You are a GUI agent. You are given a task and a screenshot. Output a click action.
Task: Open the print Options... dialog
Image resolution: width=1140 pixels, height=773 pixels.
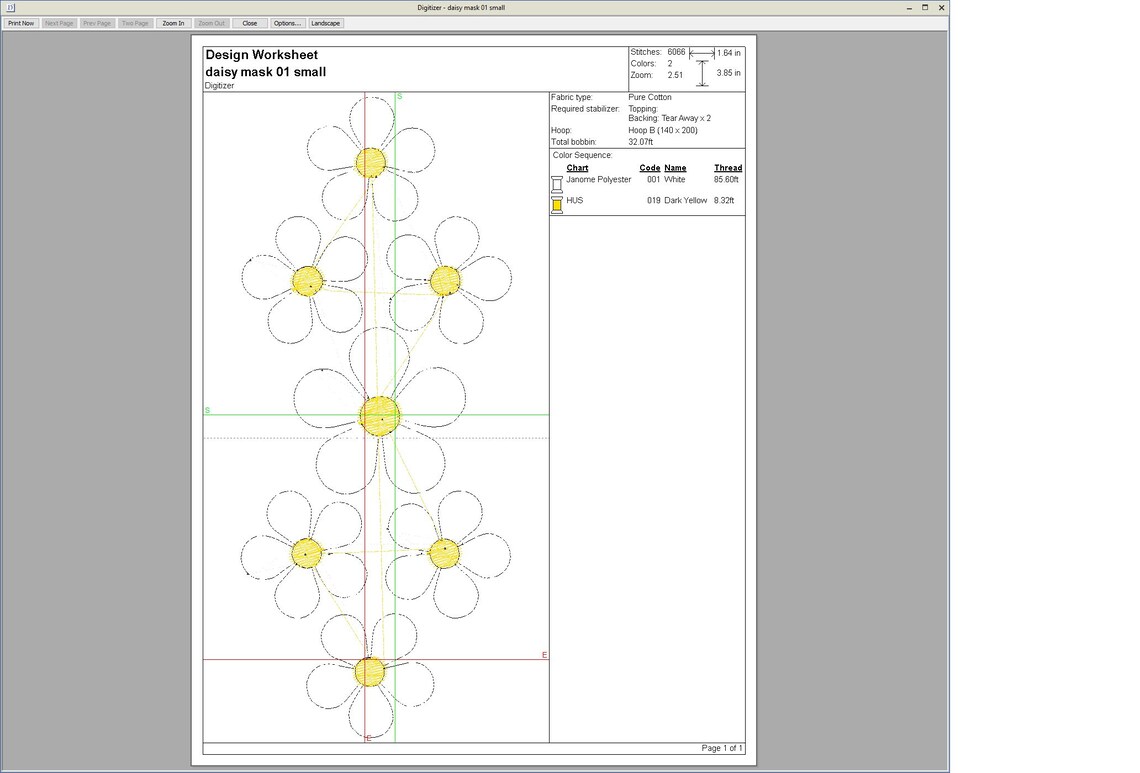(x=287, y=23)
